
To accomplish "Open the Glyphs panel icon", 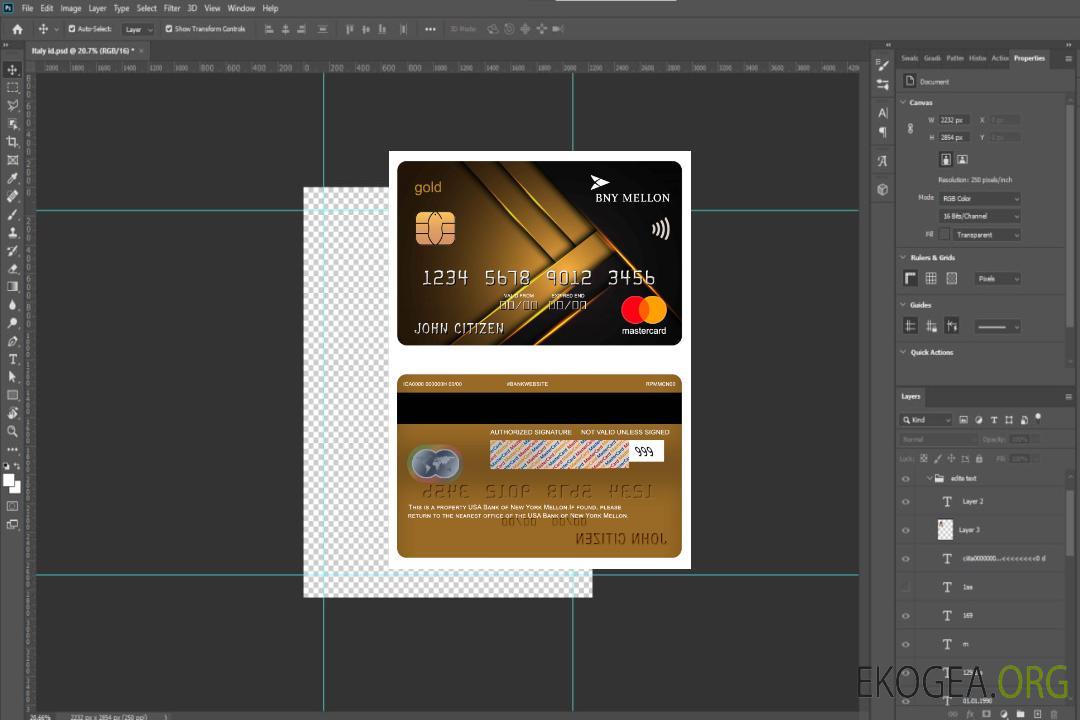I will pos(882,161).
